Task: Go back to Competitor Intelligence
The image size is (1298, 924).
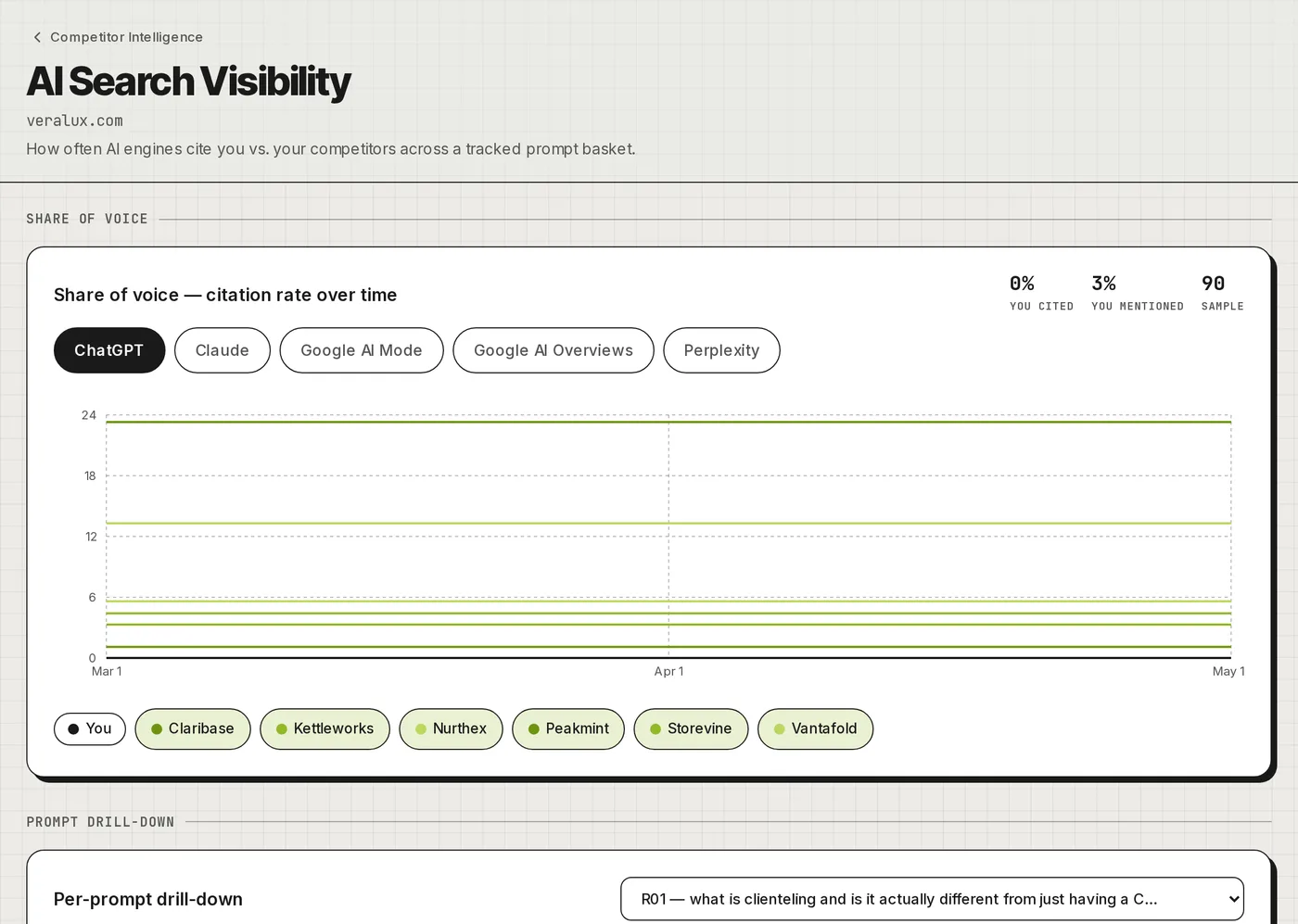Action: (117, 37)
